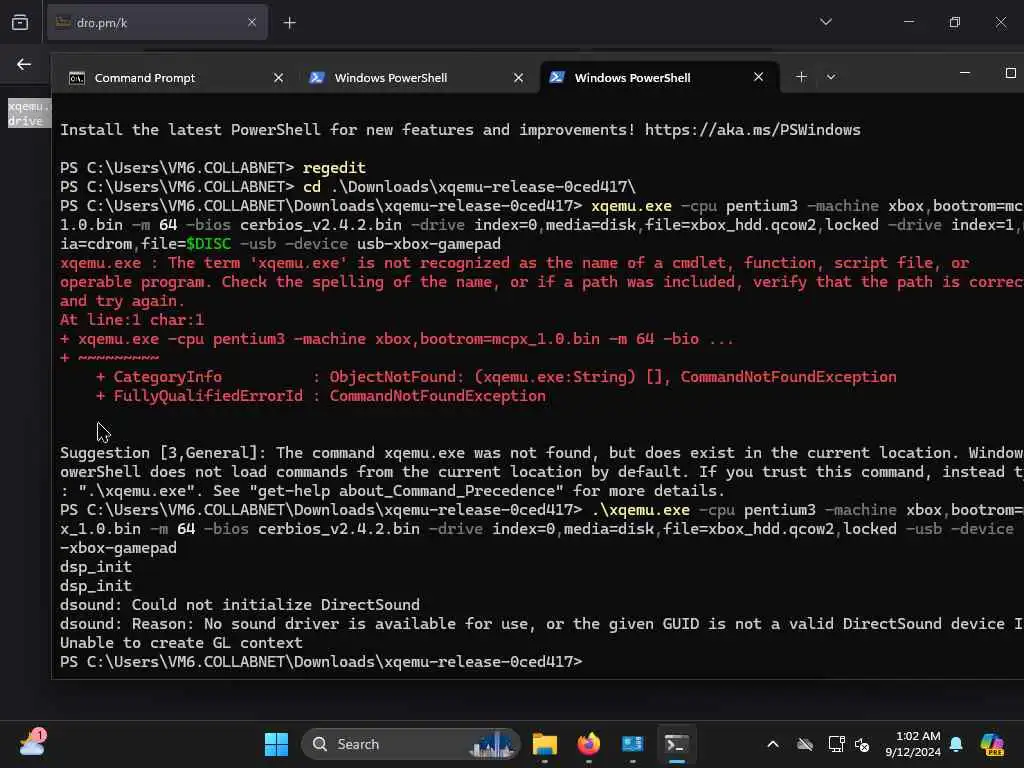Click 'dsound: Could not initialize DirectSound' line
Viewport: 1024px width, 768px height.
[240, 605]
